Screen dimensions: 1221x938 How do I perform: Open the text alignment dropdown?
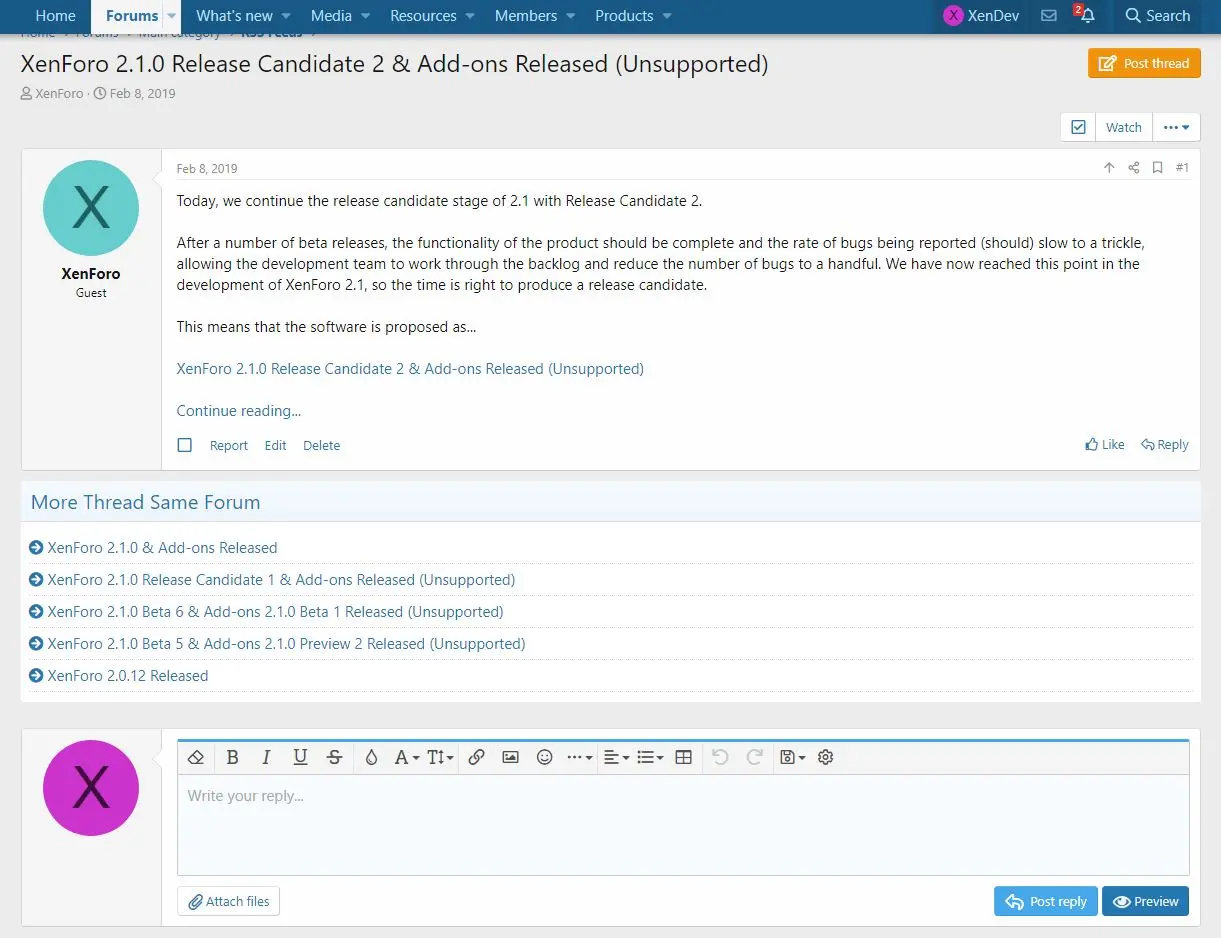(617, 758)
